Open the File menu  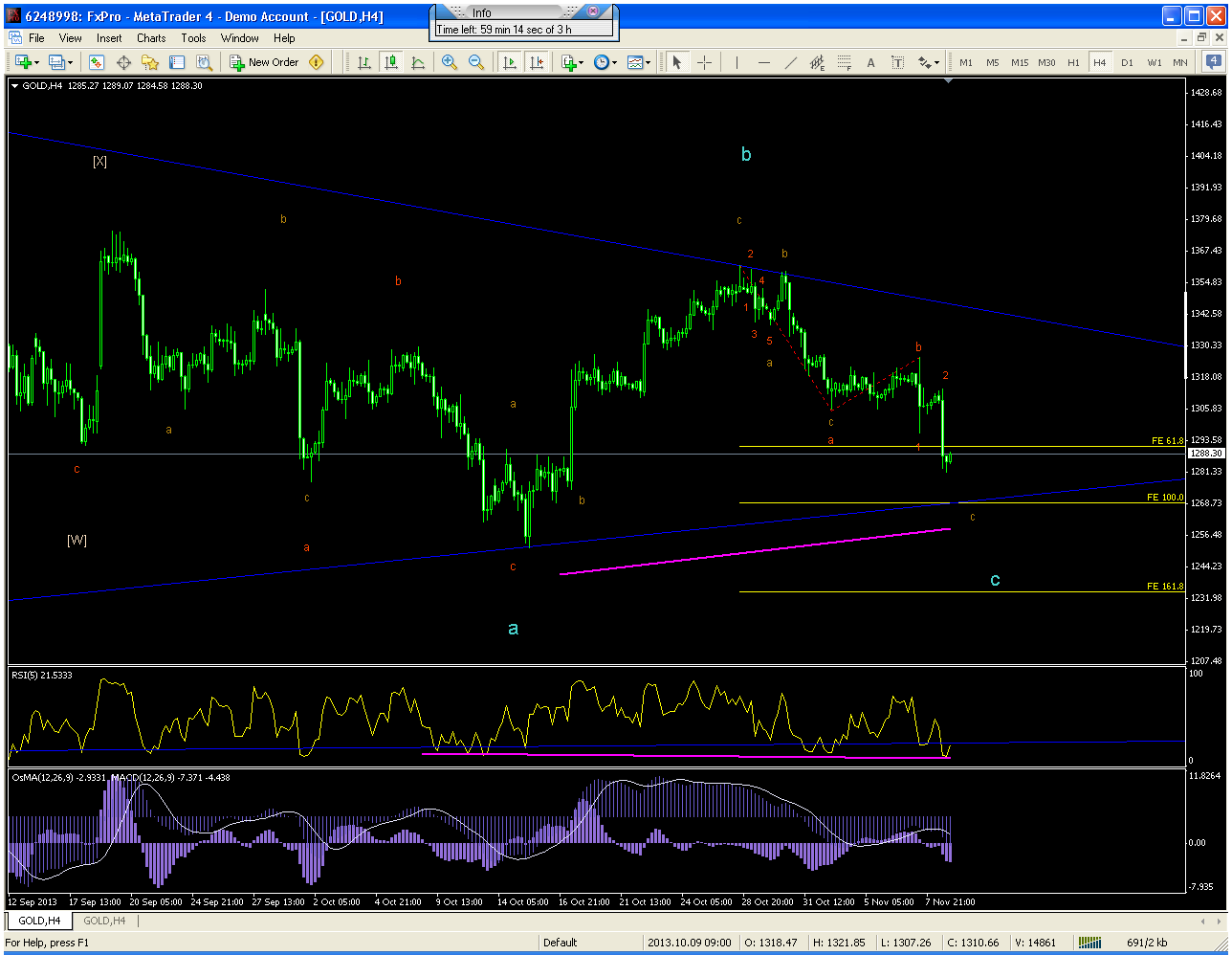coord(36,38)
